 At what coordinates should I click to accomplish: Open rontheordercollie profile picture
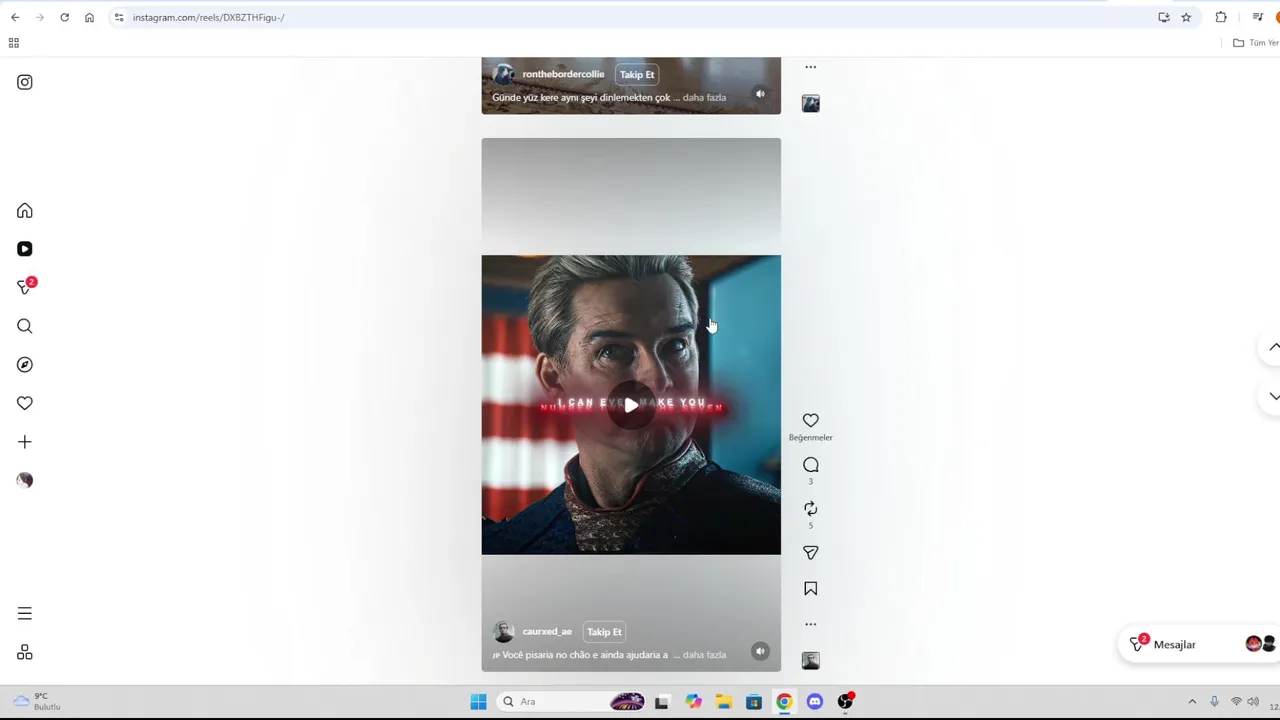(504, 75)
